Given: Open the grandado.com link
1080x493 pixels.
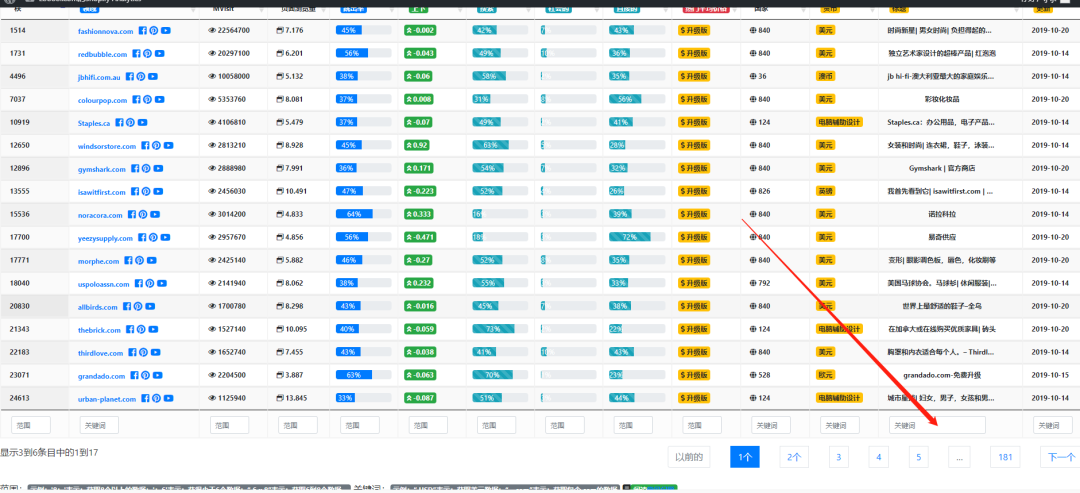Looking at the screenshot, I should coord(102,377).
